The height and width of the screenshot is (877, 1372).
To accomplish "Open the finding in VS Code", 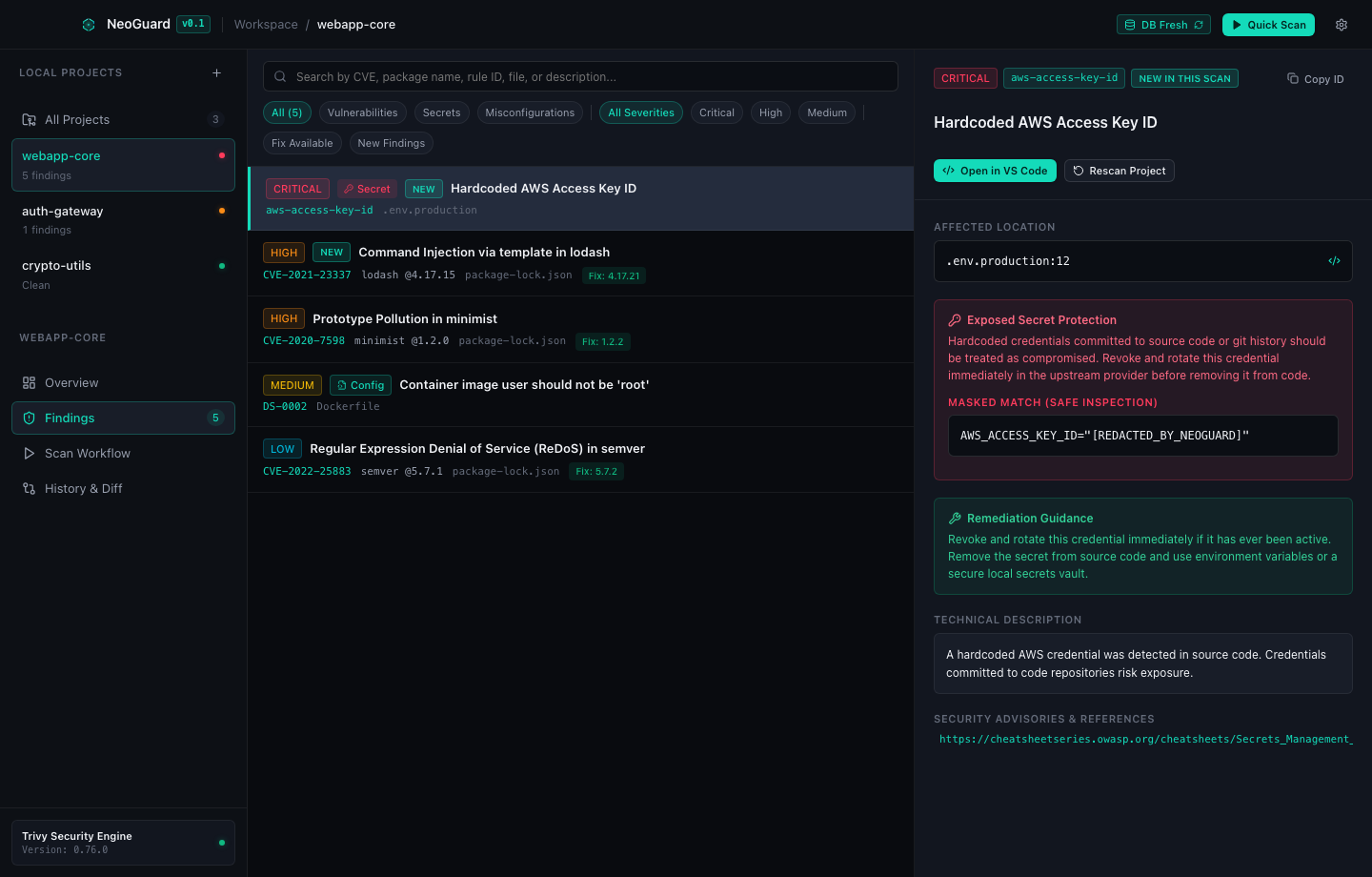I will (x=995, y=171).
